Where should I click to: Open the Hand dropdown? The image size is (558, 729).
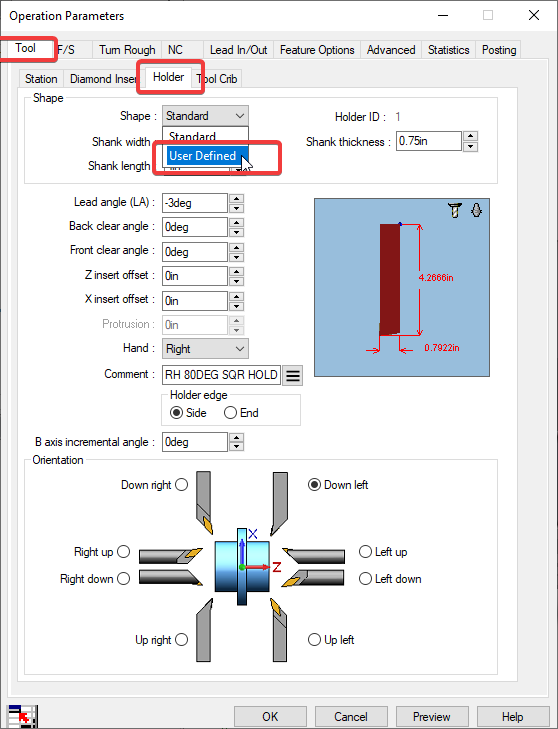pos(205,349)
